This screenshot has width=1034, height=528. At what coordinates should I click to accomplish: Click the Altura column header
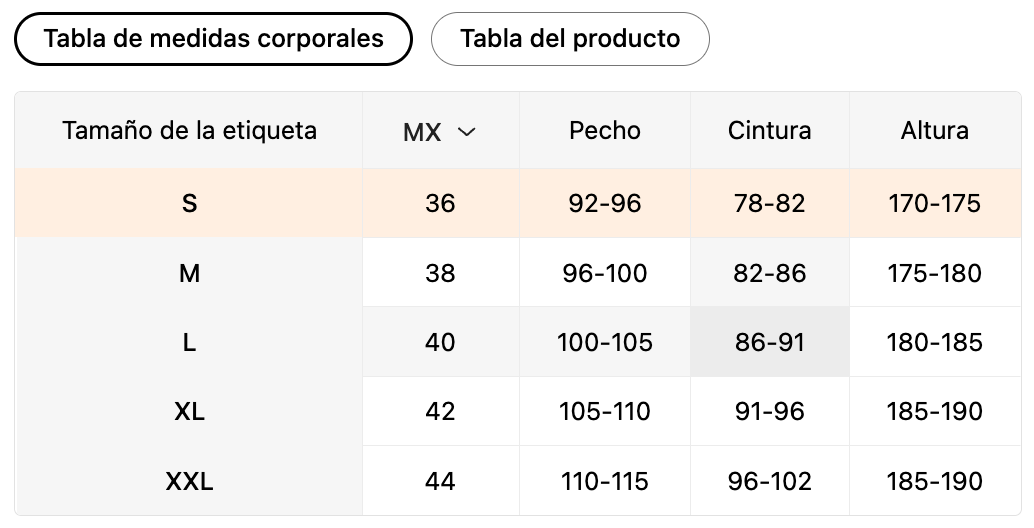pos(934,131)
